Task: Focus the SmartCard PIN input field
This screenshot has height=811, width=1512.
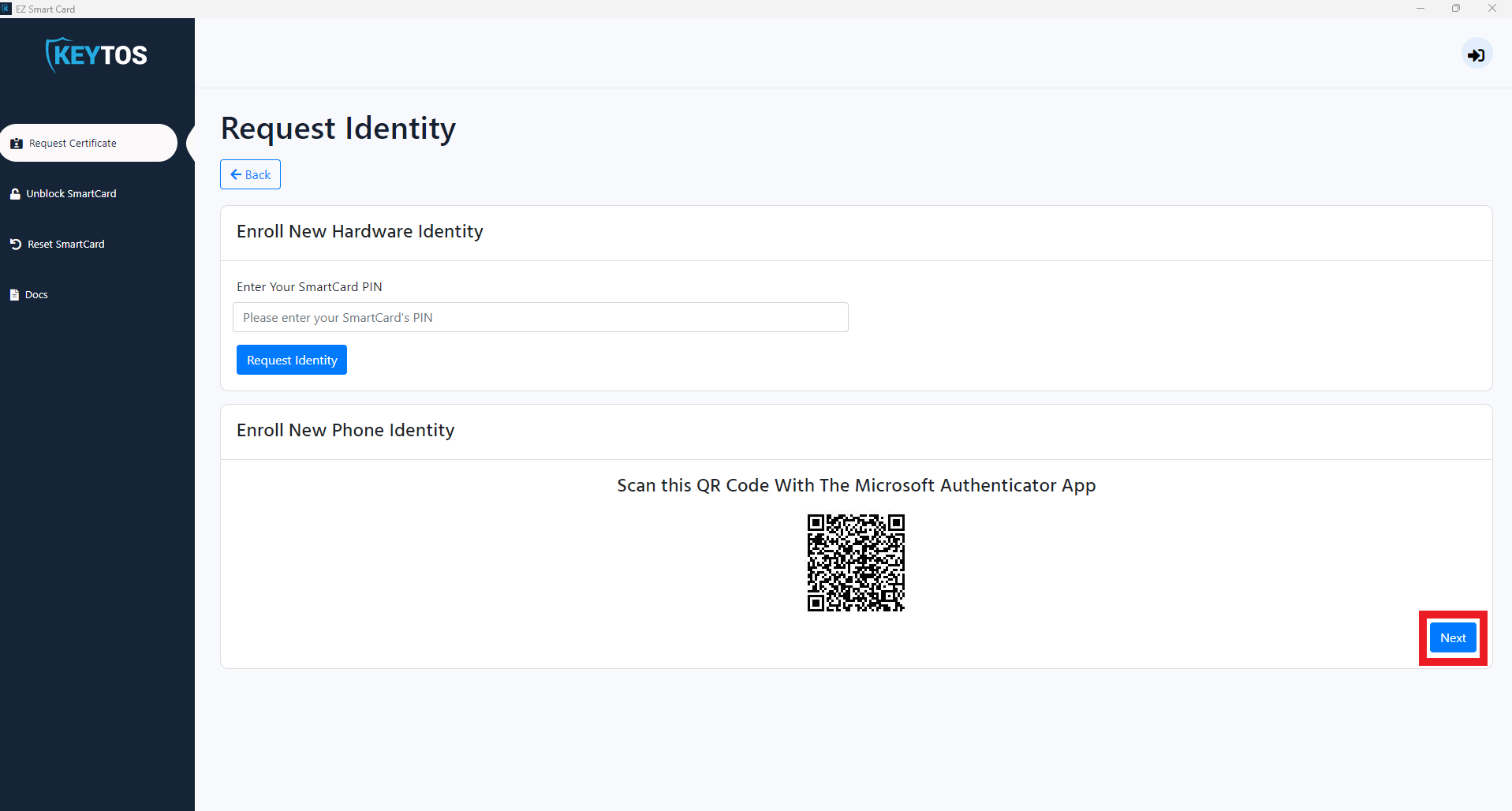Action: pos(540,317)
